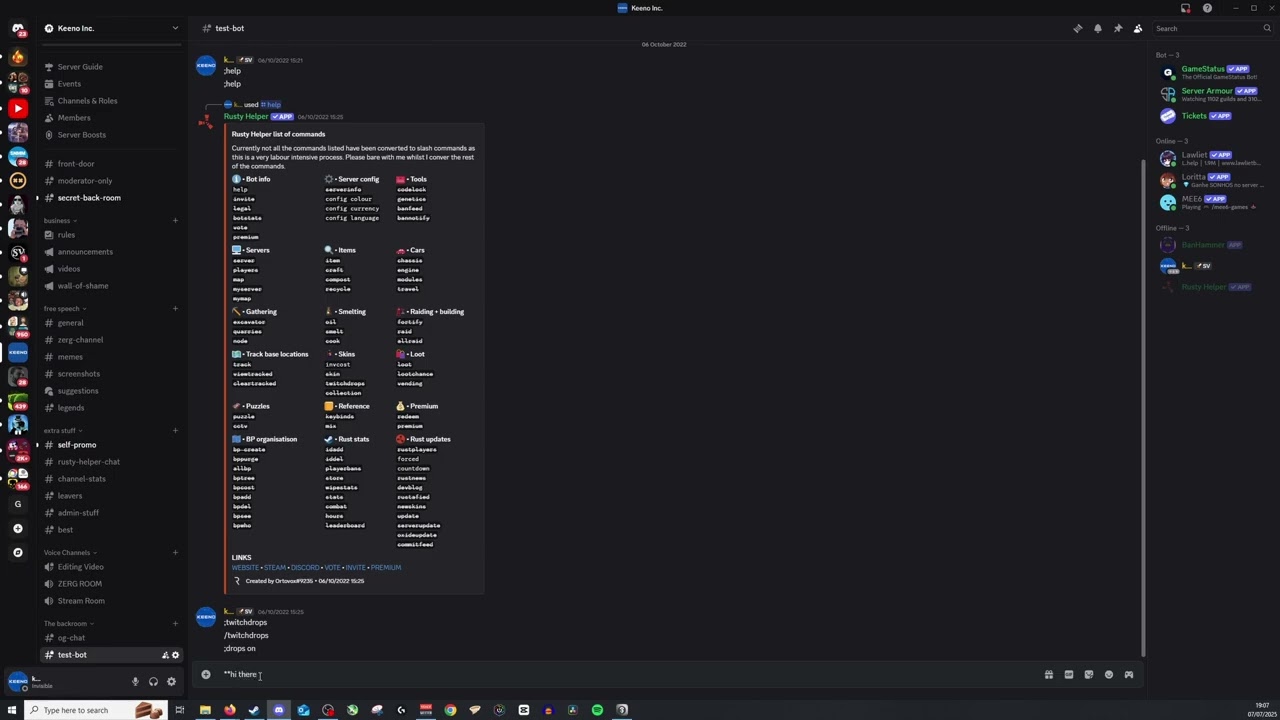The image size is (1280, 720).
Task: Click the Server Armour bot in member list
Action: click(1211, 94)
